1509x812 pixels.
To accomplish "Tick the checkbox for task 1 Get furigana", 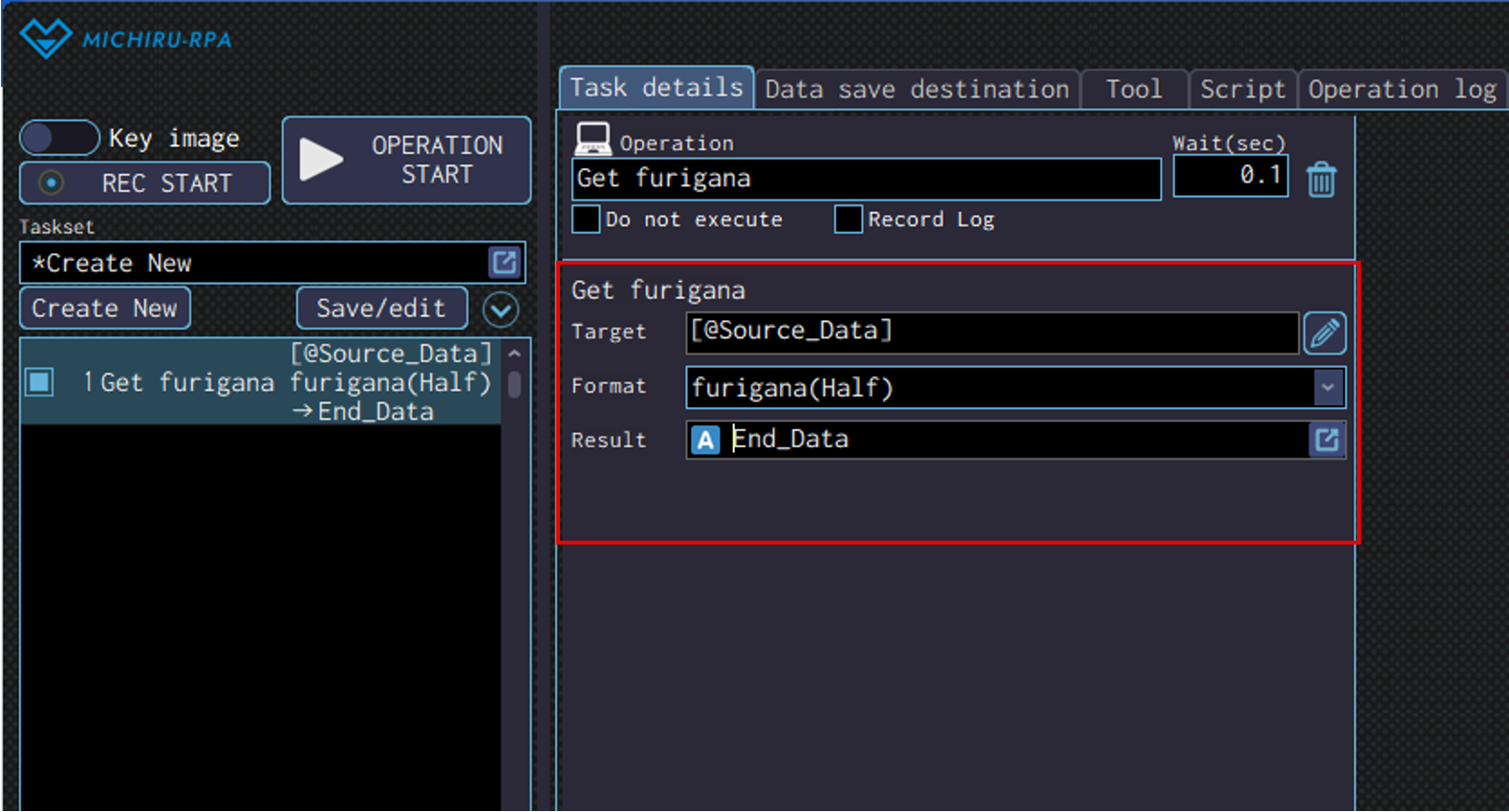I will pos(40,382).
